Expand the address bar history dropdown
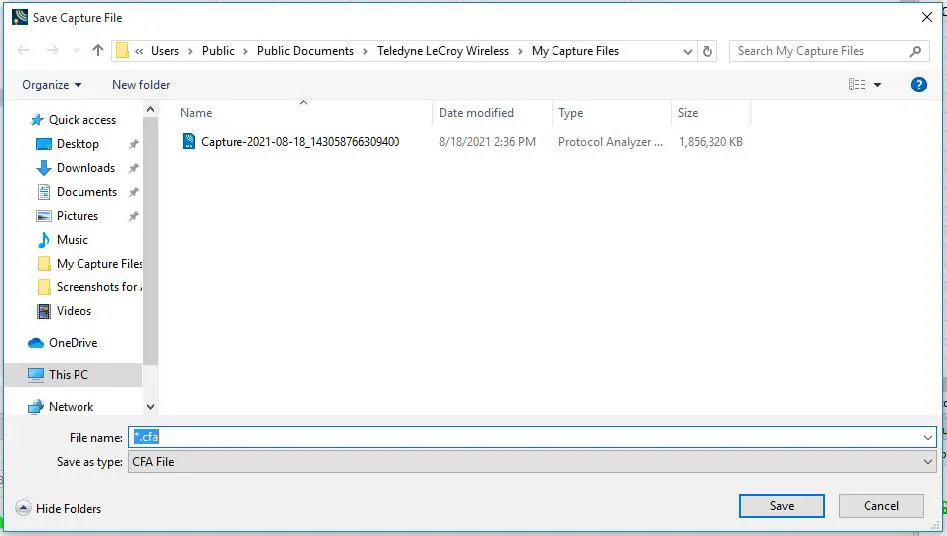This screenshot has height=536, width=947. pyautogui.click(x=687, y=51)
